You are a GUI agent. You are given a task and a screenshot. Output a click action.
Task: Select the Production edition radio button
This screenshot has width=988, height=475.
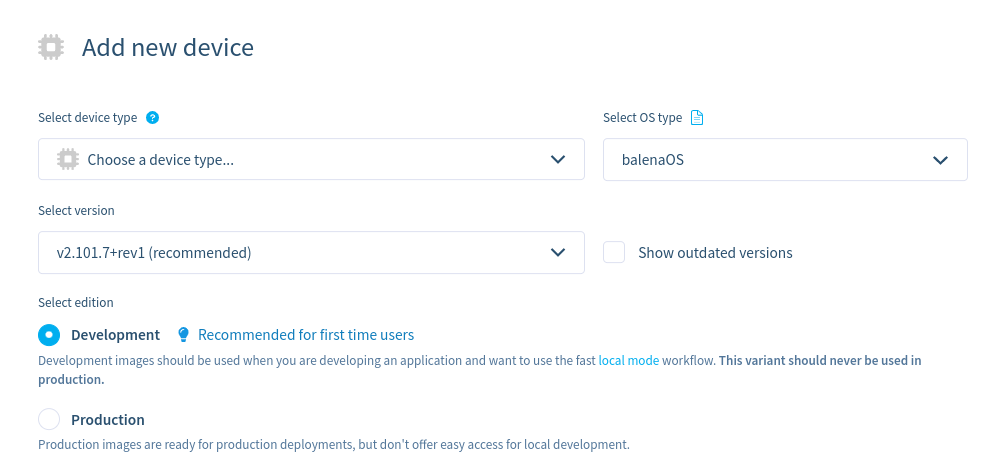coord(49,420)
